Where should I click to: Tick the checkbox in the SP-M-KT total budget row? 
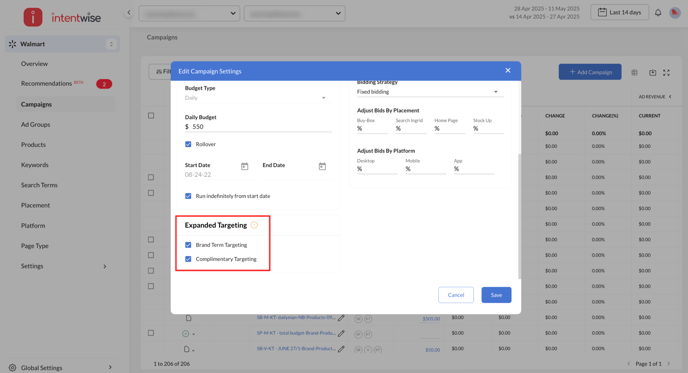click(151, 333)
